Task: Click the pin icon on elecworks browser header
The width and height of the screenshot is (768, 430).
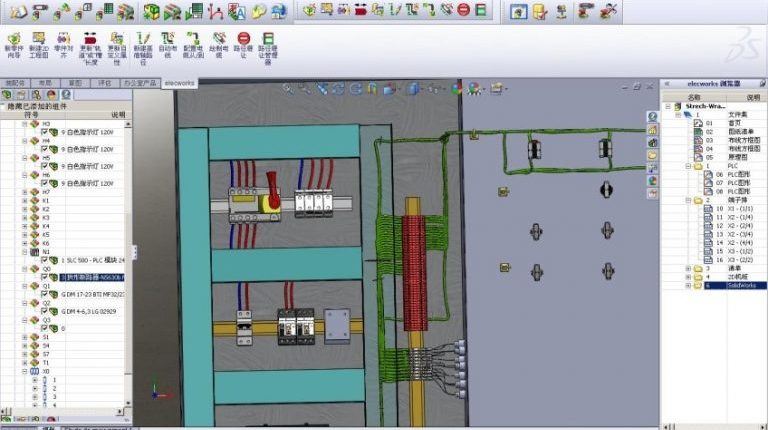Action: [x=763, y=84]
